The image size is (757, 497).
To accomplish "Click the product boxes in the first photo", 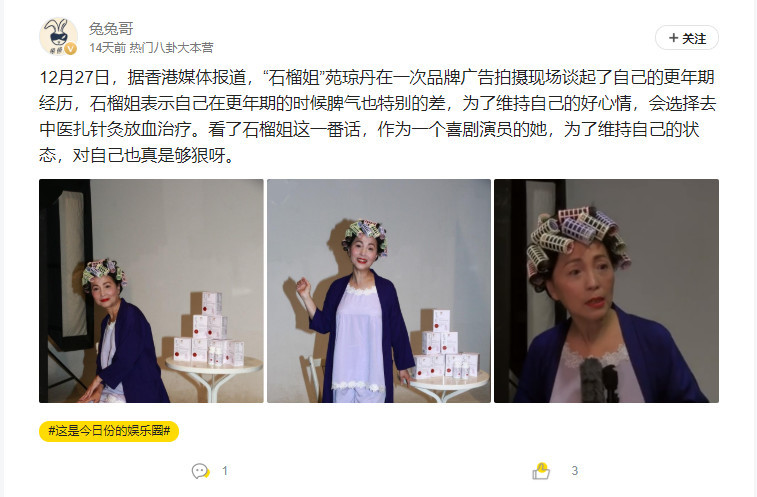I will point(209,329).
